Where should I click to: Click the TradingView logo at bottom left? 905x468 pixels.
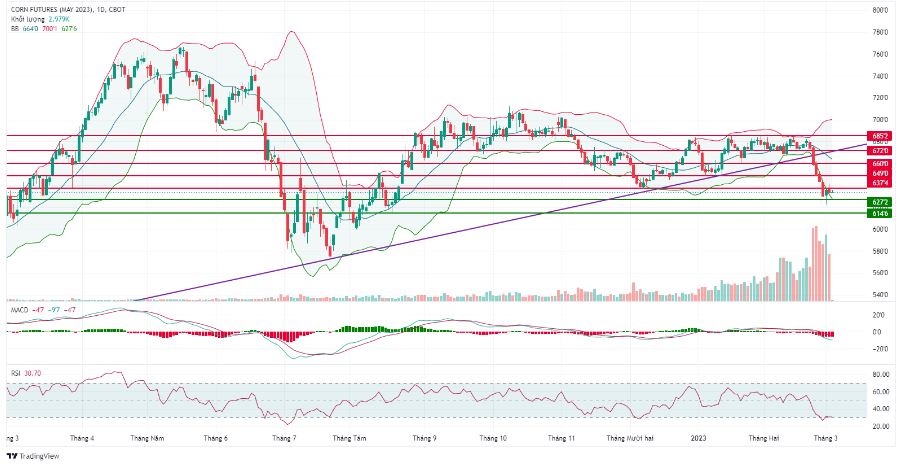(x=32, y=456)
